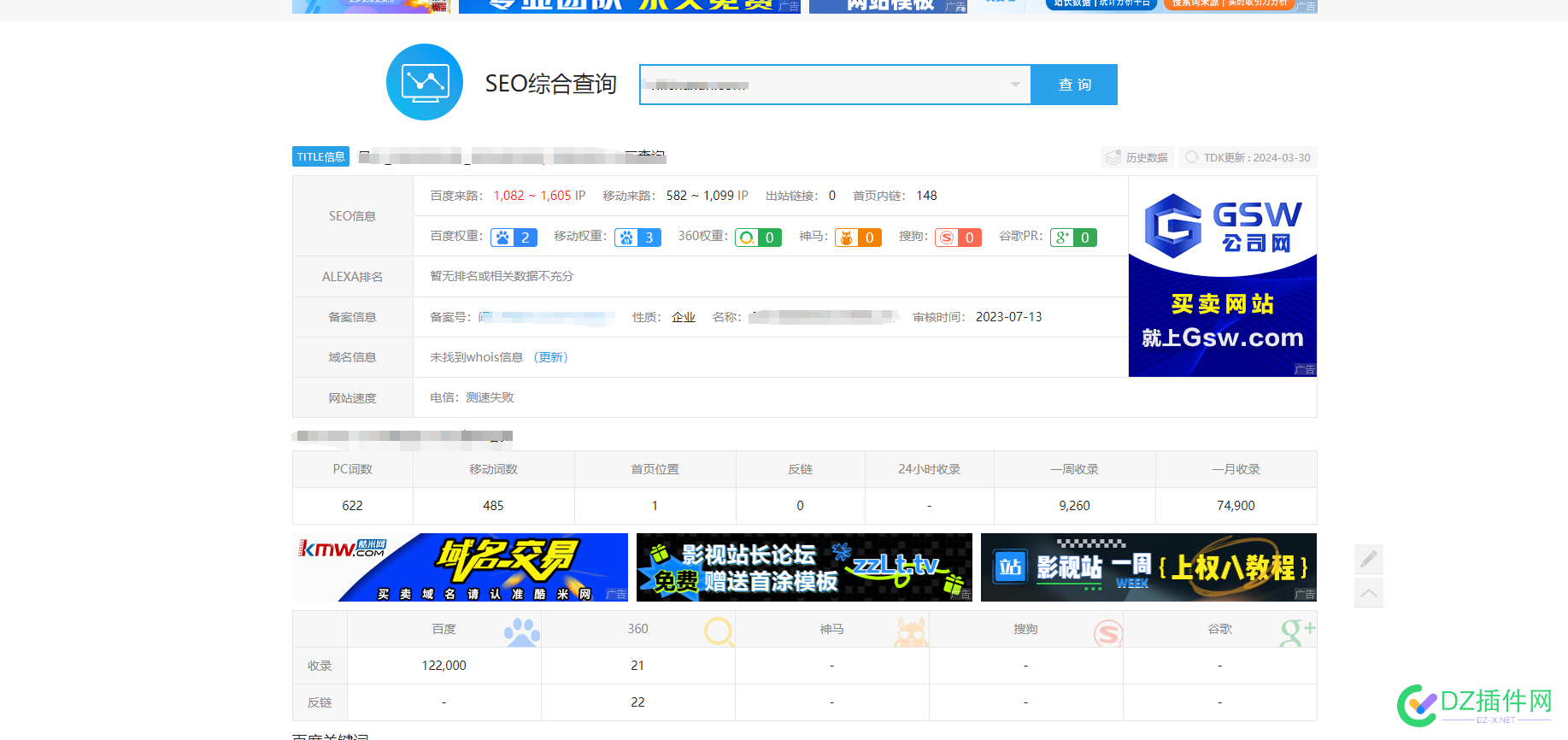
Task: Click the pencil feedback icon
Action: tap(1369, 559)
